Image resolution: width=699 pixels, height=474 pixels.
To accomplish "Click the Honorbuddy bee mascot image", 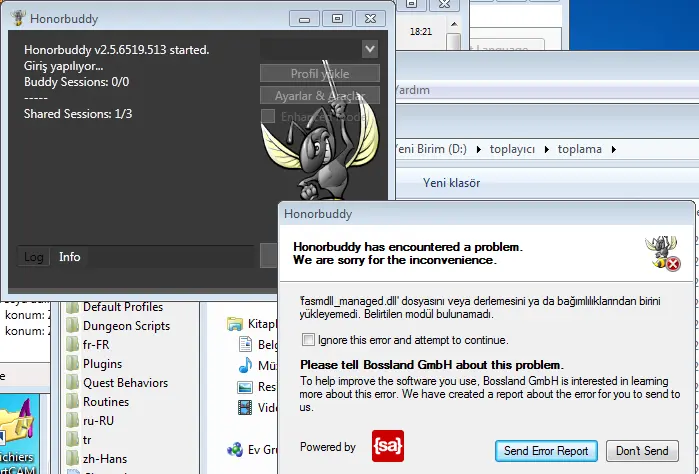I will pyautogui.click(x=320, y=134).
